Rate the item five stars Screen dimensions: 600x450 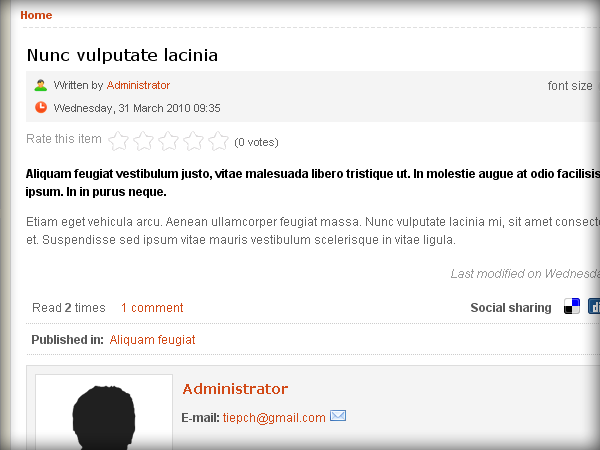pos(219,141)
